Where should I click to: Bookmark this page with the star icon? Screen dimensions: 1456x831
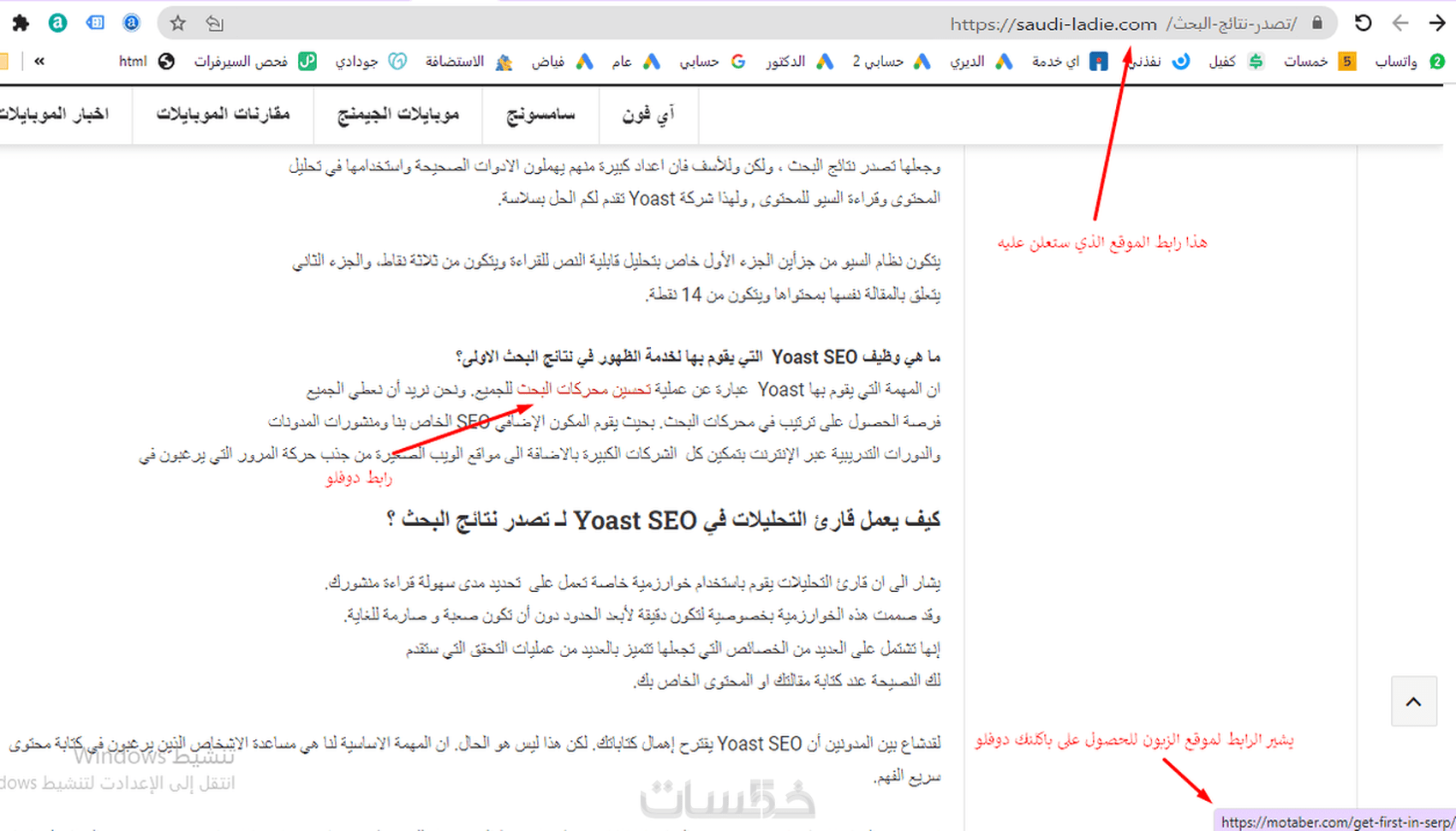tap(178, 23)
